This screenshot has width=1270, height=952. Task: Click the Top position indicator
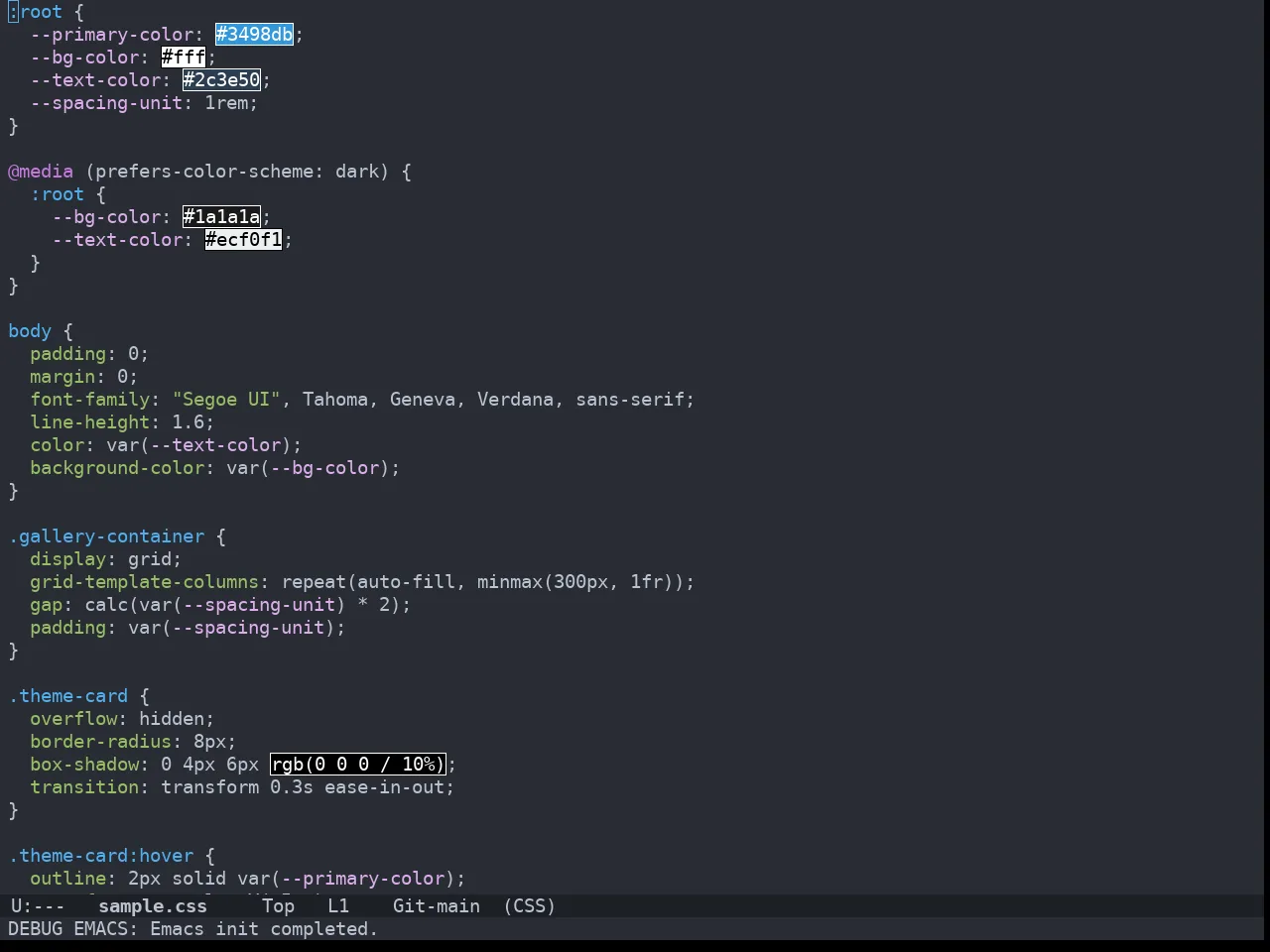(x=279, y=906)
